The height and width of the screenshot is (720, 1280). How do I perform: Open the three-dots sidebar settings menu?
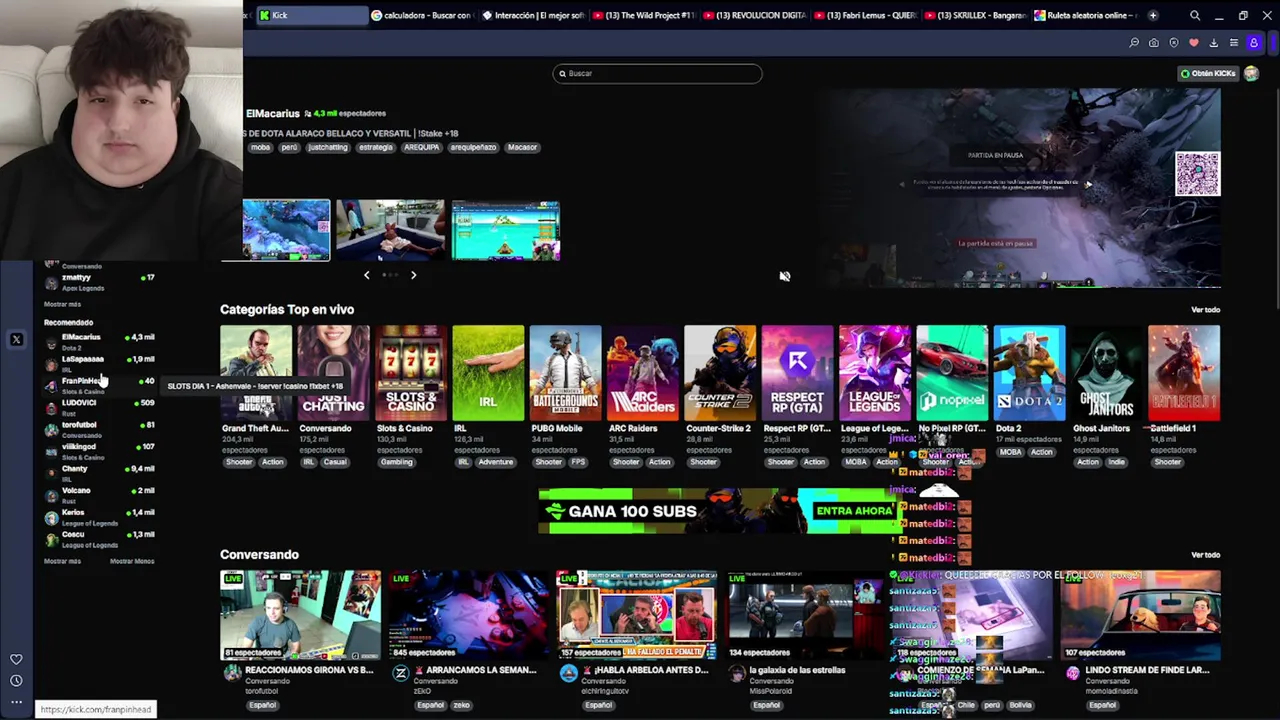point(16,702)
